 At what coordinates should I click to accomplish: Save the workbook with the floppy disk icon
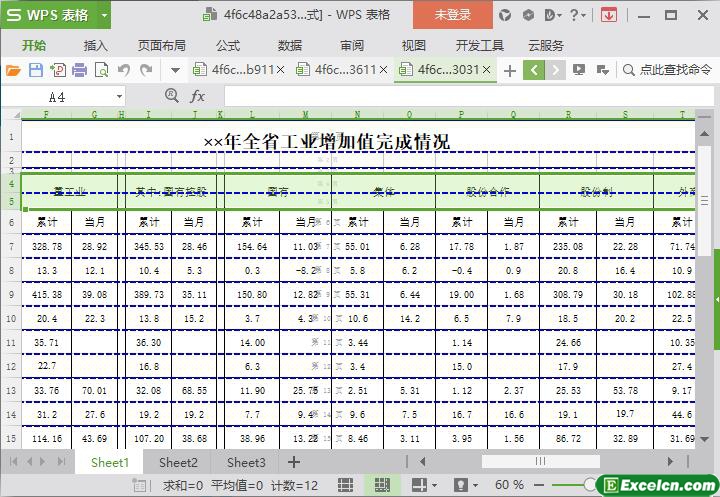click(x=36, y=70)
